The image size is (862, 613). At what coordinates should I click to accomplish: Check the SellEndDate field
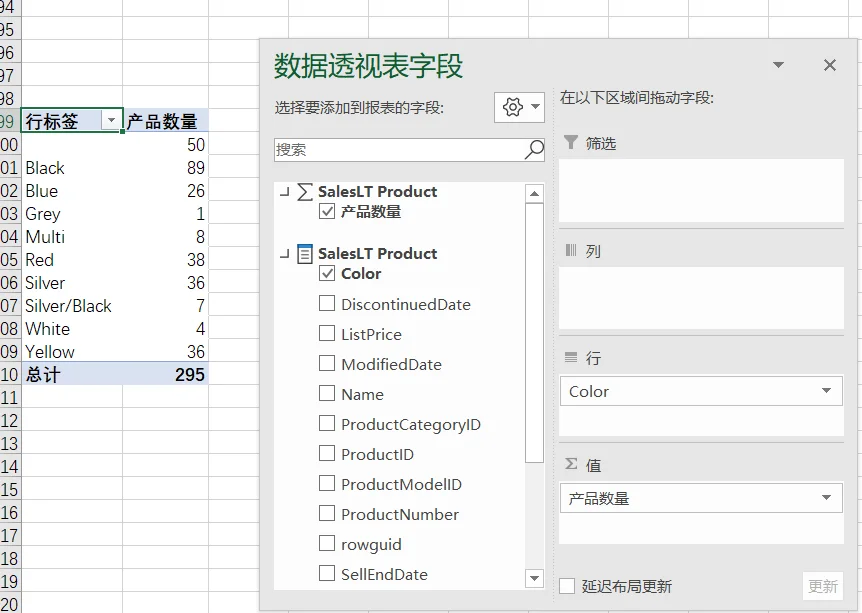327,573
